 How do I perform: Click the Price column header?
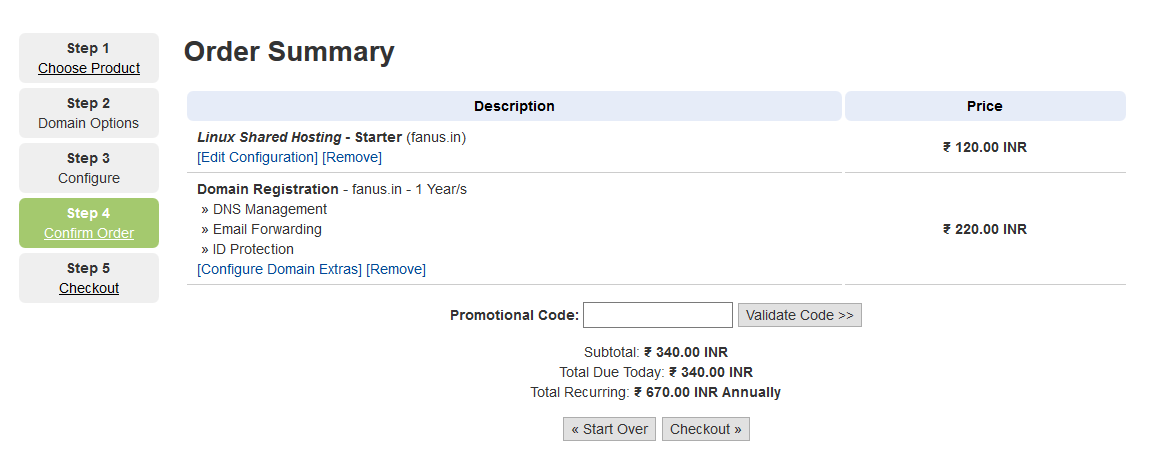pos(985,106)
